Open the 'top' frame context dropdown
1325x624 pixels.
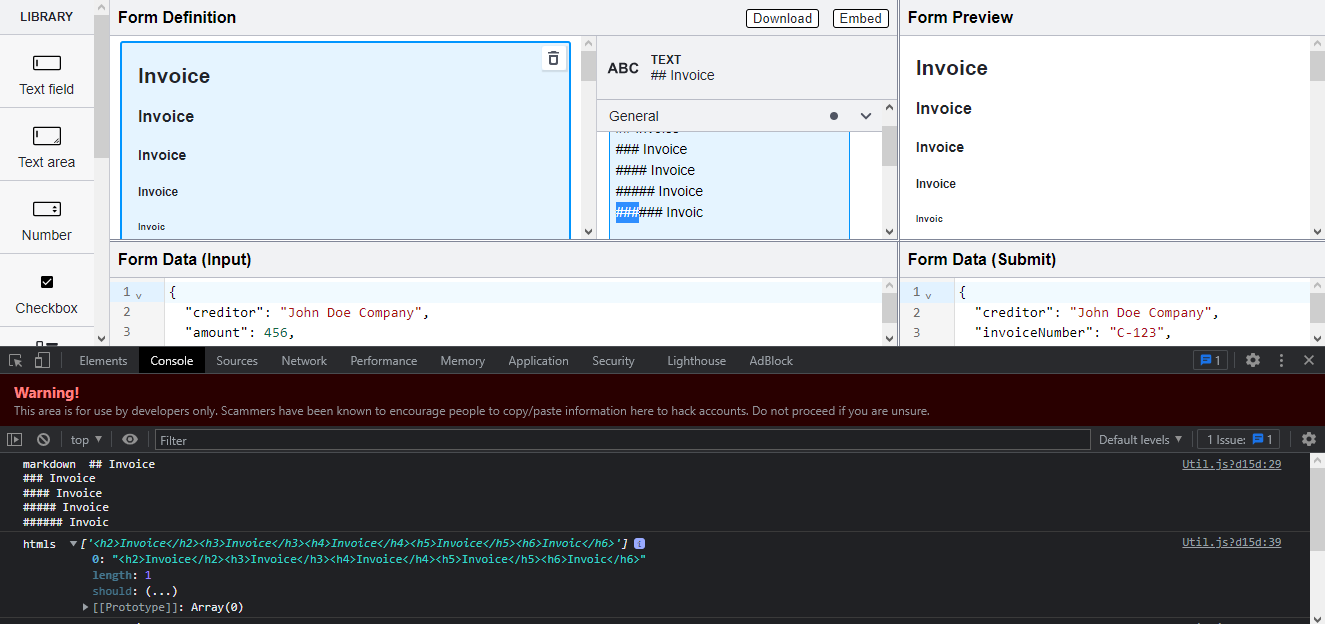(85, 439)
